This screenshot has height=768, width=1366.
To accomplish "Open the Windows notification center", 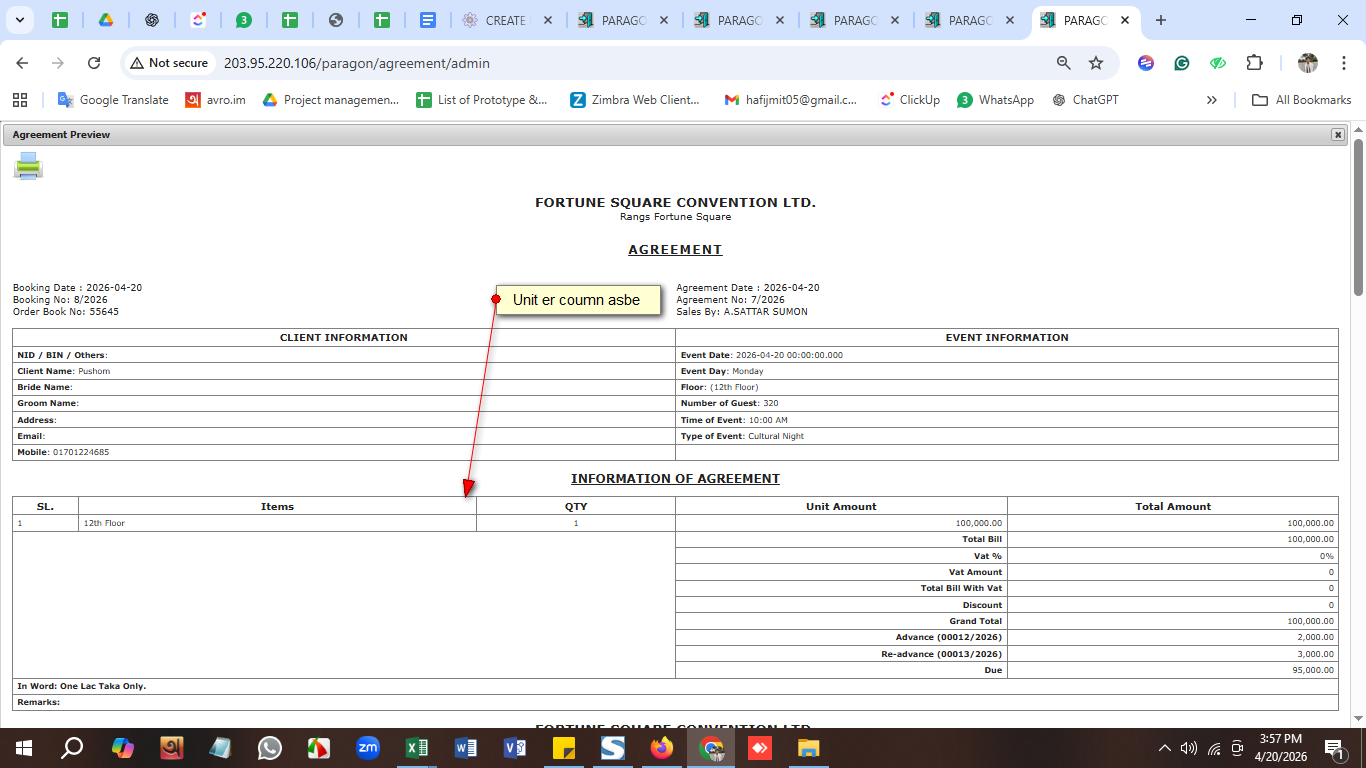I will point(1334,748).
